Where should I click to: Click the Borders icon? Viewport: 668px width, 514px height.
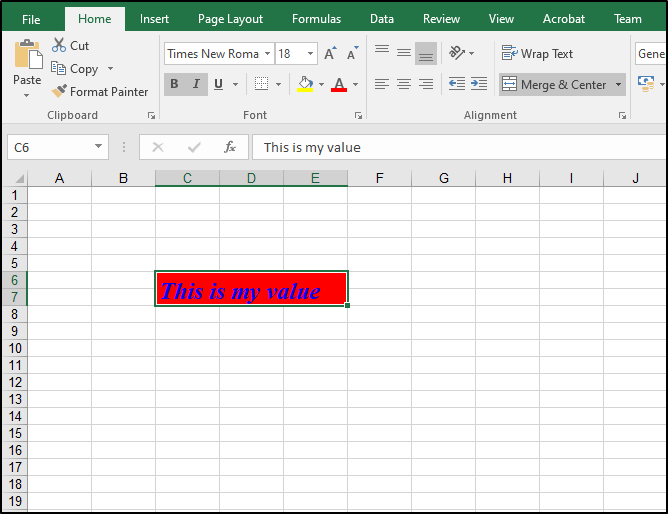point(261,84)
